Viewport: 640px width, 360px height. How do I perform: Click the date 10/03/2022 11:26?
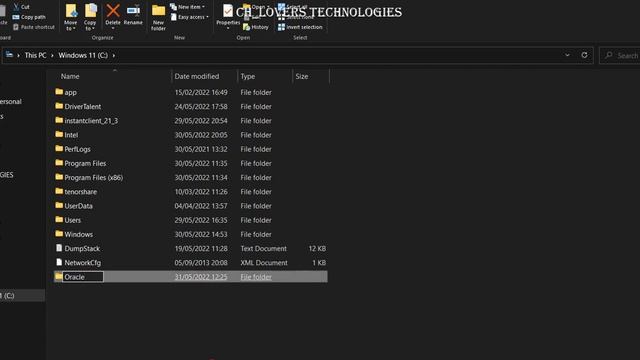tap(201, 191)
